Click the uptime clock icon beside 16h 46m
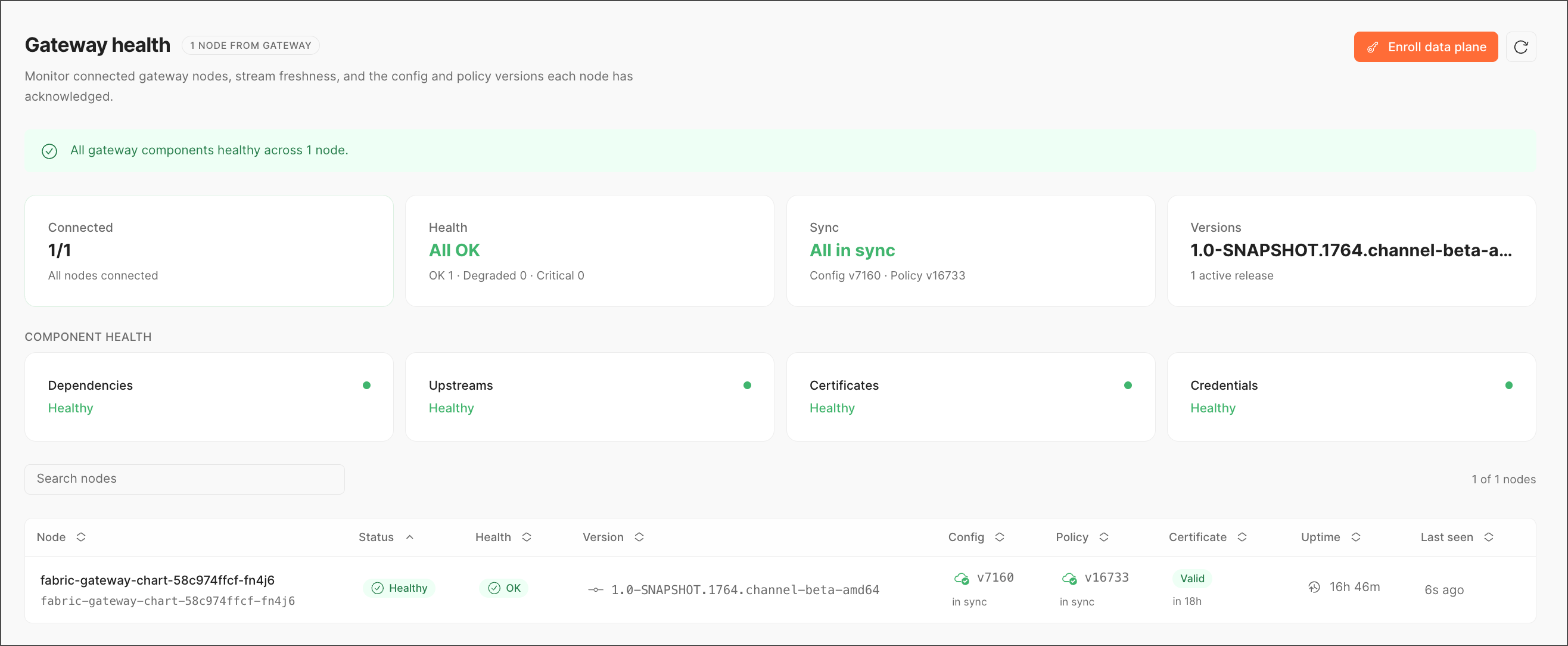 tap(1314, 588)
